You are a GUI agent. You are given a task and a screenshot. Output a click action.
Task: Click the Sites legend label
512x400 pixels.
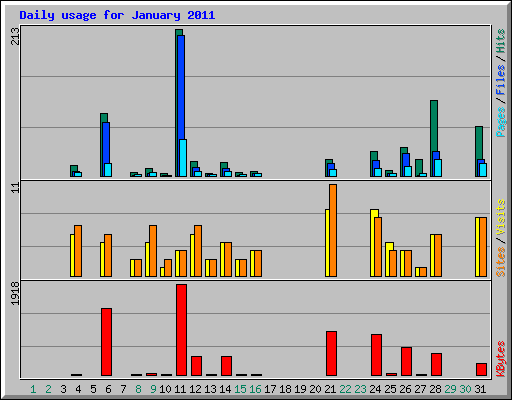(x=501, y=262)
